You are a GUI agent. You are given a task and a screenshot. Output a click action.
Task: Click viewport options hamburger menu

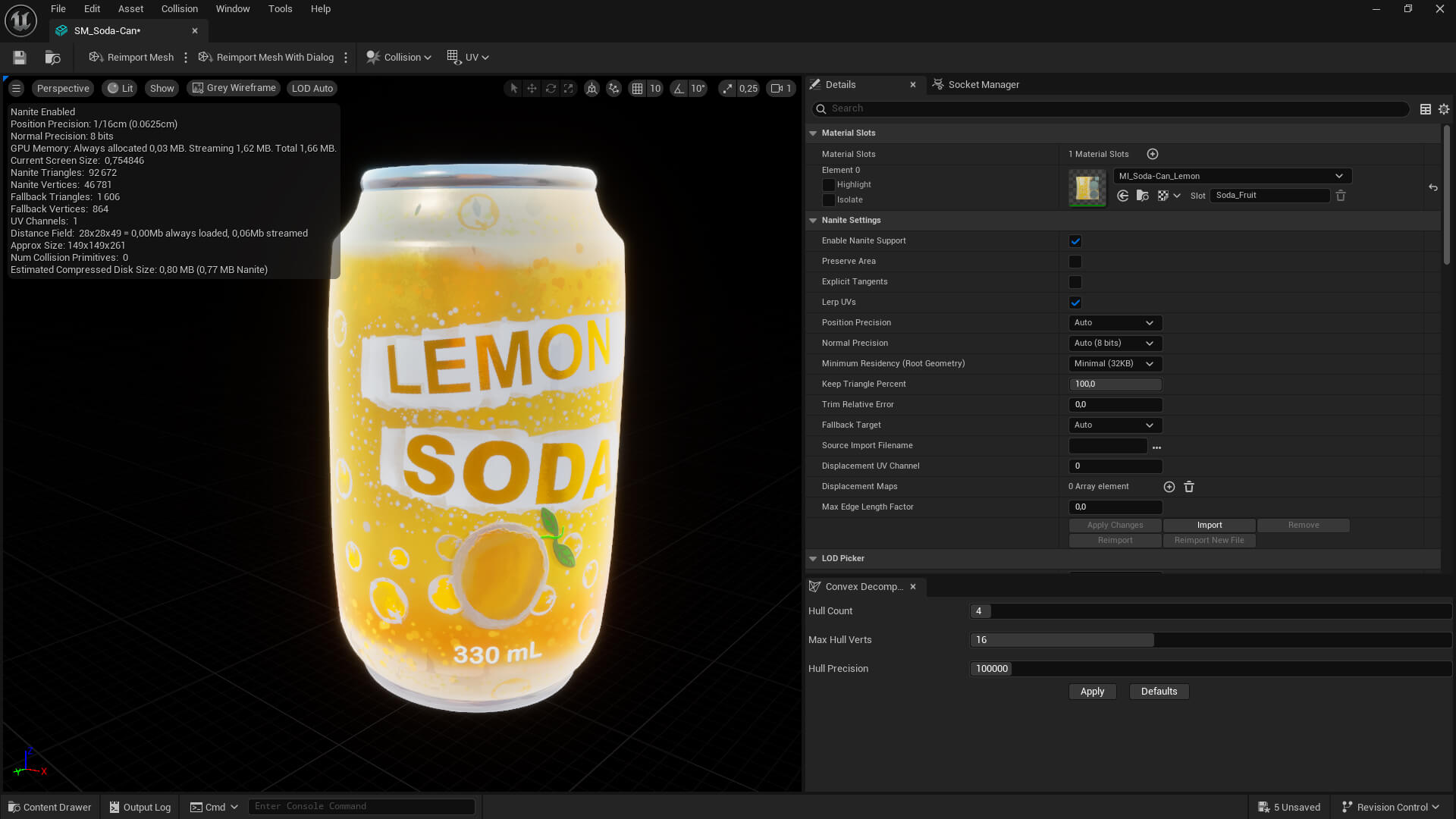[x=16, y=89]
